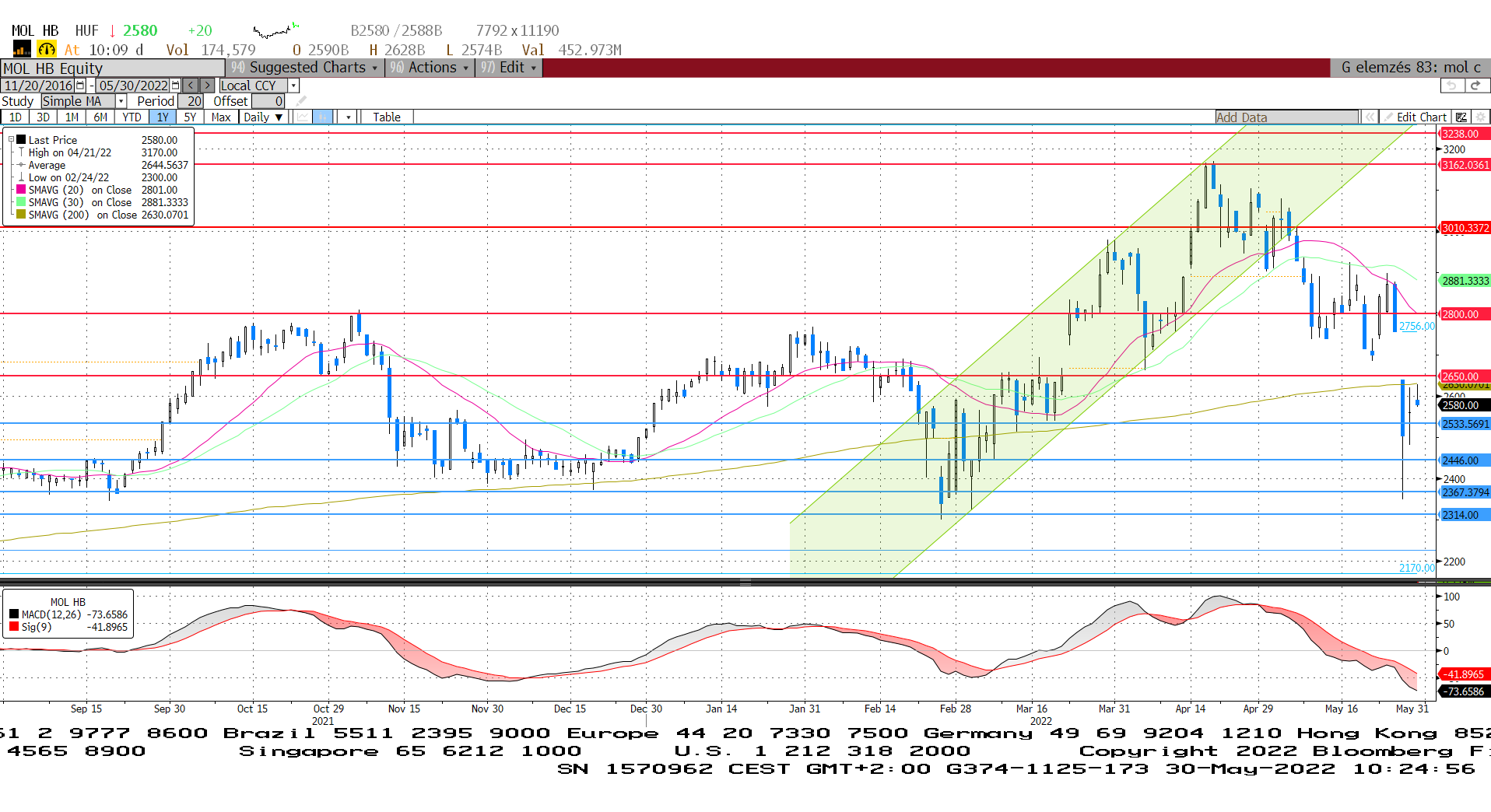Screen dimensions: 1491x812
Task: Click the red Sig(9) legend swatch
Action: tap(14, 627)
